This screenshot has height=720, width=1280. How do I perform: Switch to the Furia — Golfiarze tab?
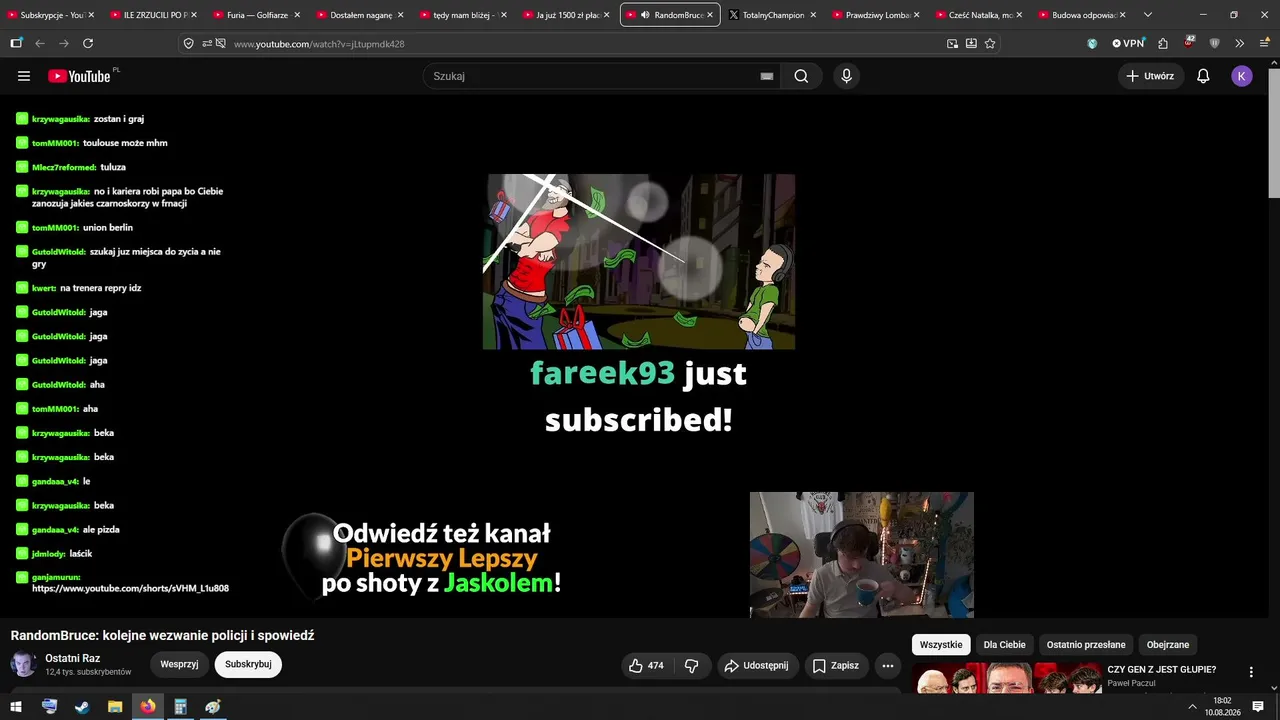point(256,15)
